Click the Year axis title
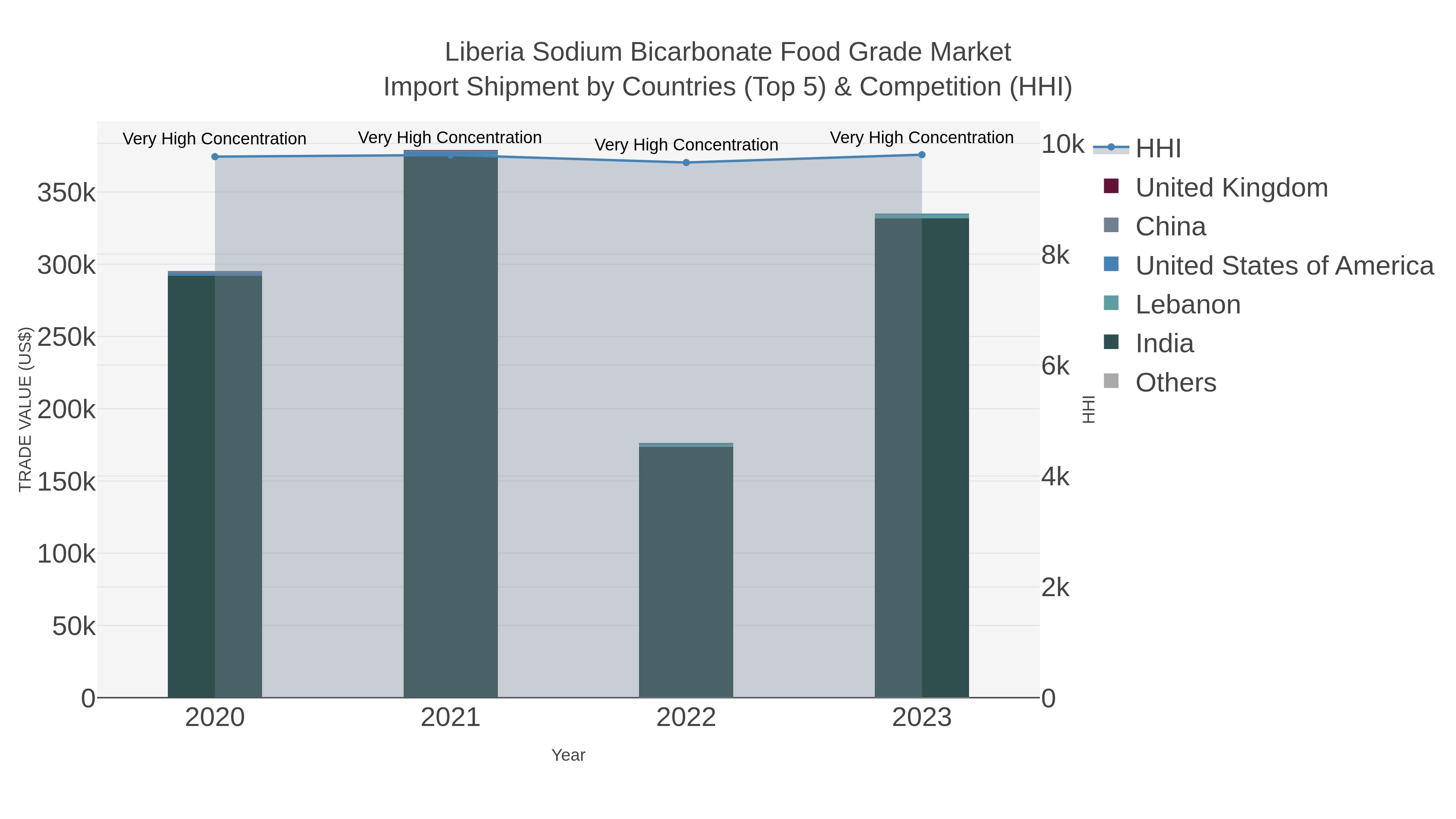 coord(568,755)
